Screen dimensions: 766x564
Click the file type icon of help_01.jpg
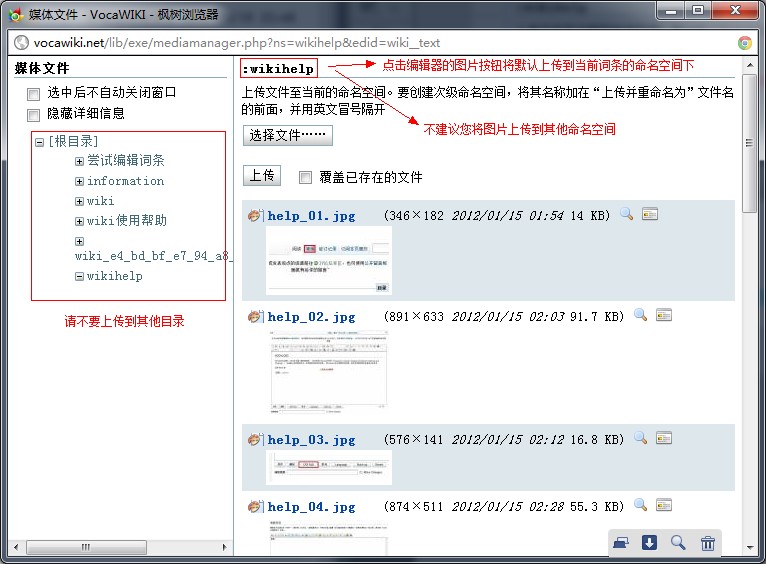tap(255, 215)
